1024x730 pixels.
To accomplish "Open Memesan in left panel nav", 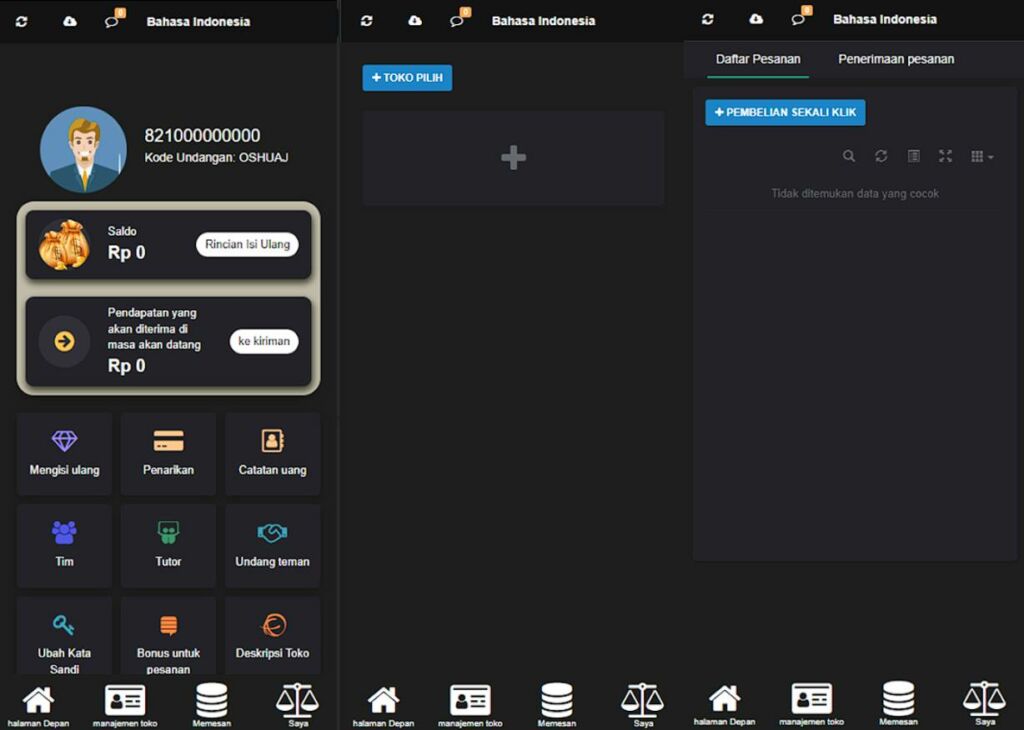I will point(212,706).
